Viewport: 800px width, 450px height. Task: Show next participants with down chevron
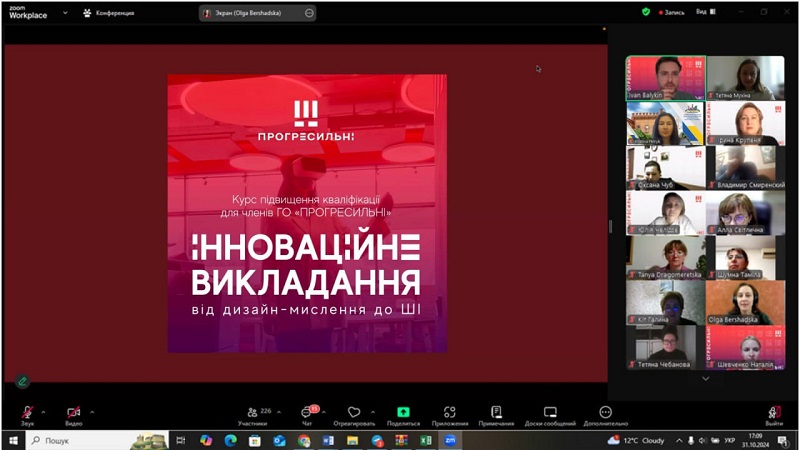(x=706, y=379)
